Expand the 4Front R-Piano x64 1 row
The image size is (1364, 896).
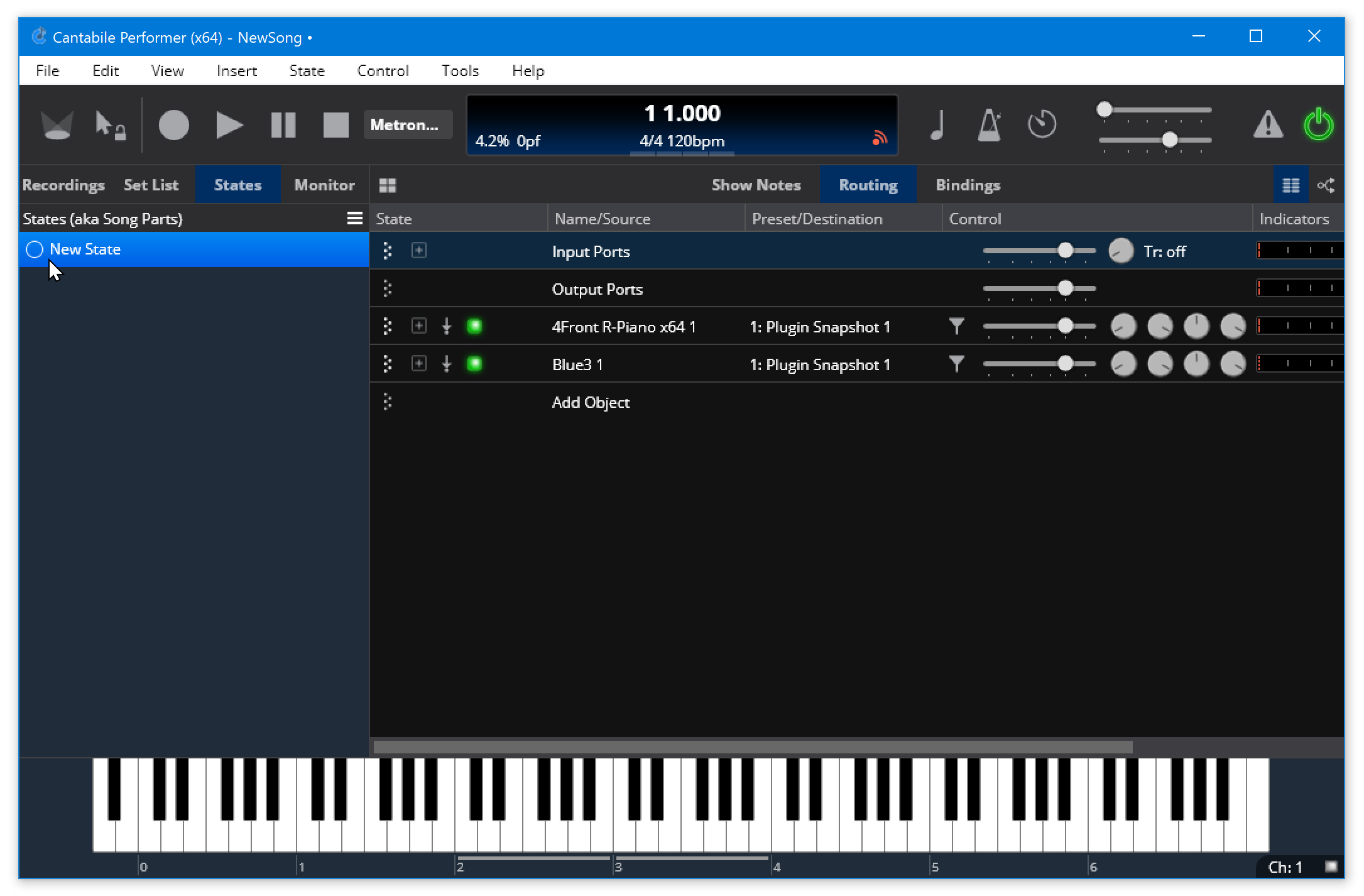419,326
